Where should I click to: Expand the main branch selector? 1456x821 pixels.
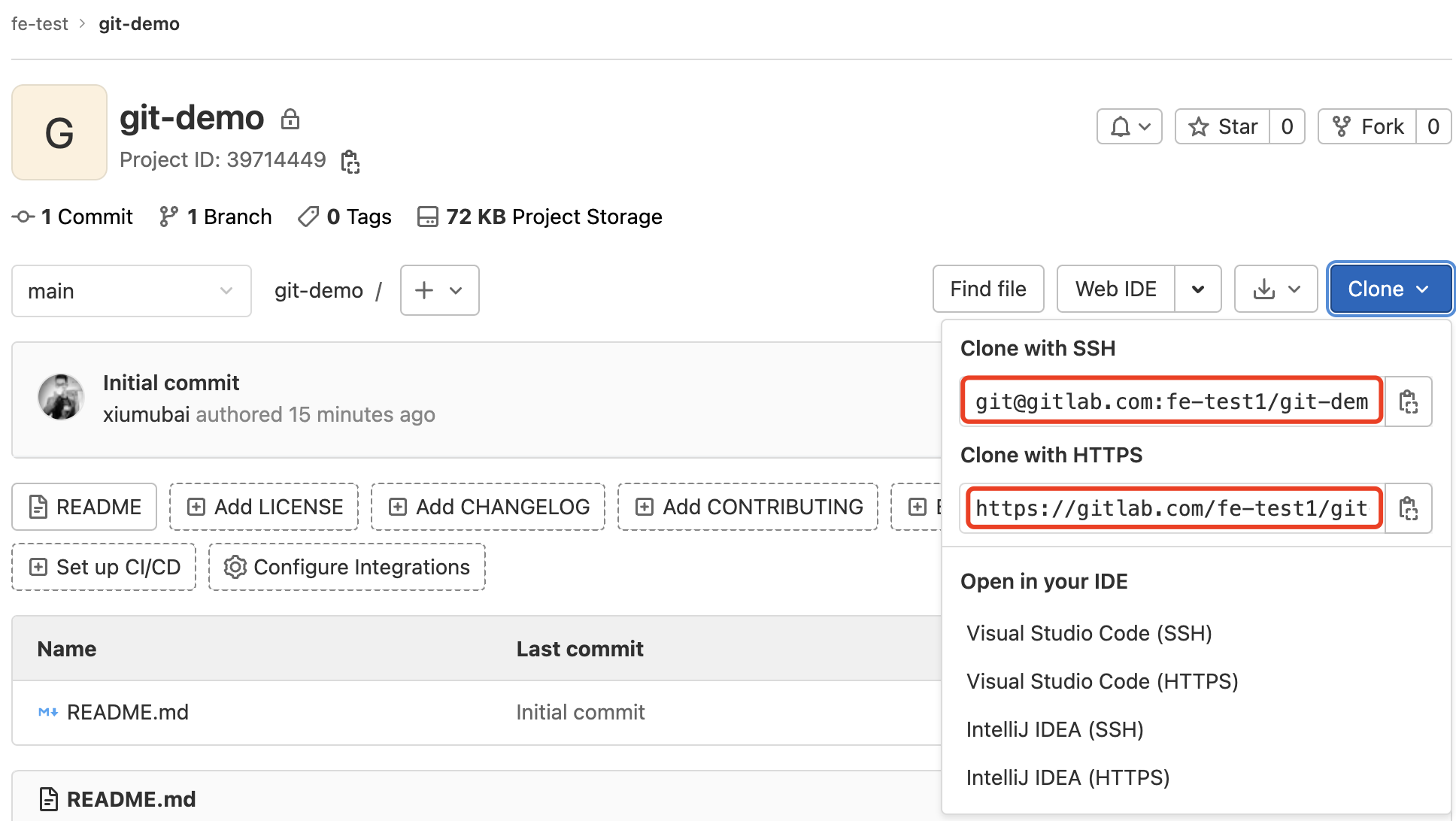tap(131, 291)
